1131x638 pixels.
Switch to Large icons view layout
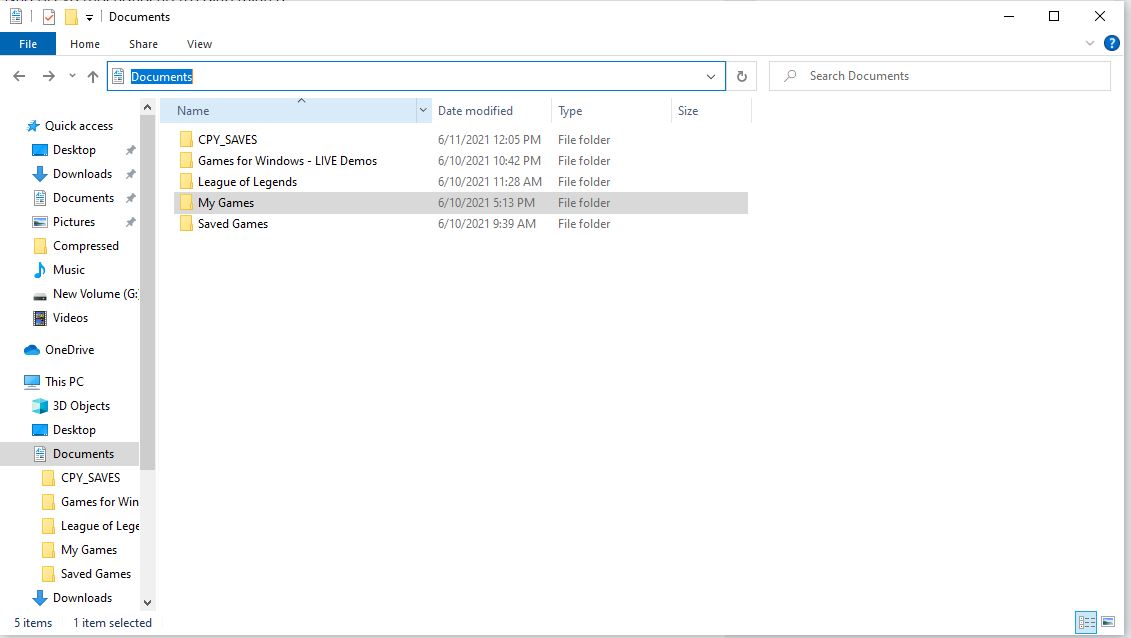point(1108,622)
